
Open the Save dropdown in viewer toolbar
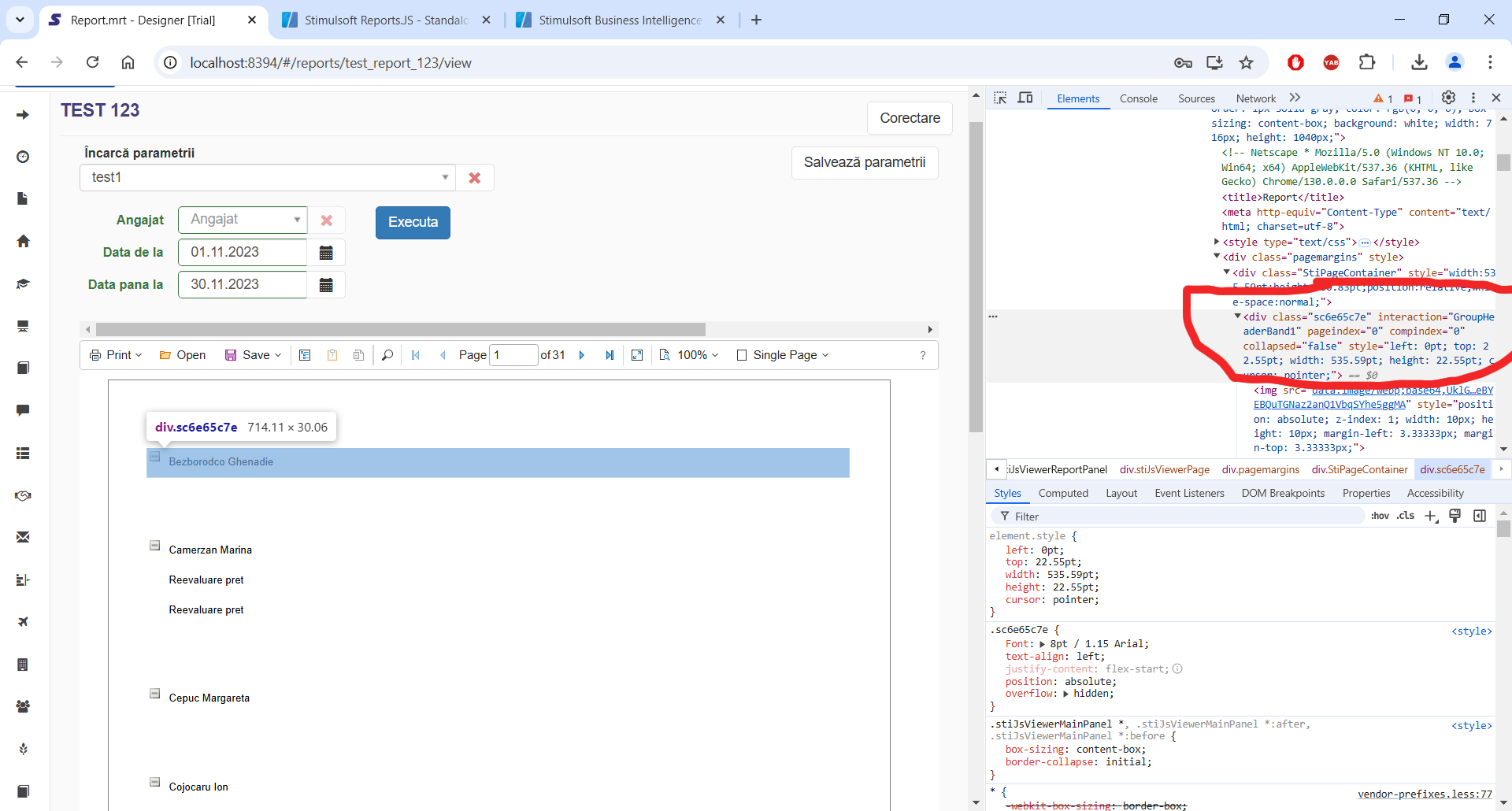(254, 355)
